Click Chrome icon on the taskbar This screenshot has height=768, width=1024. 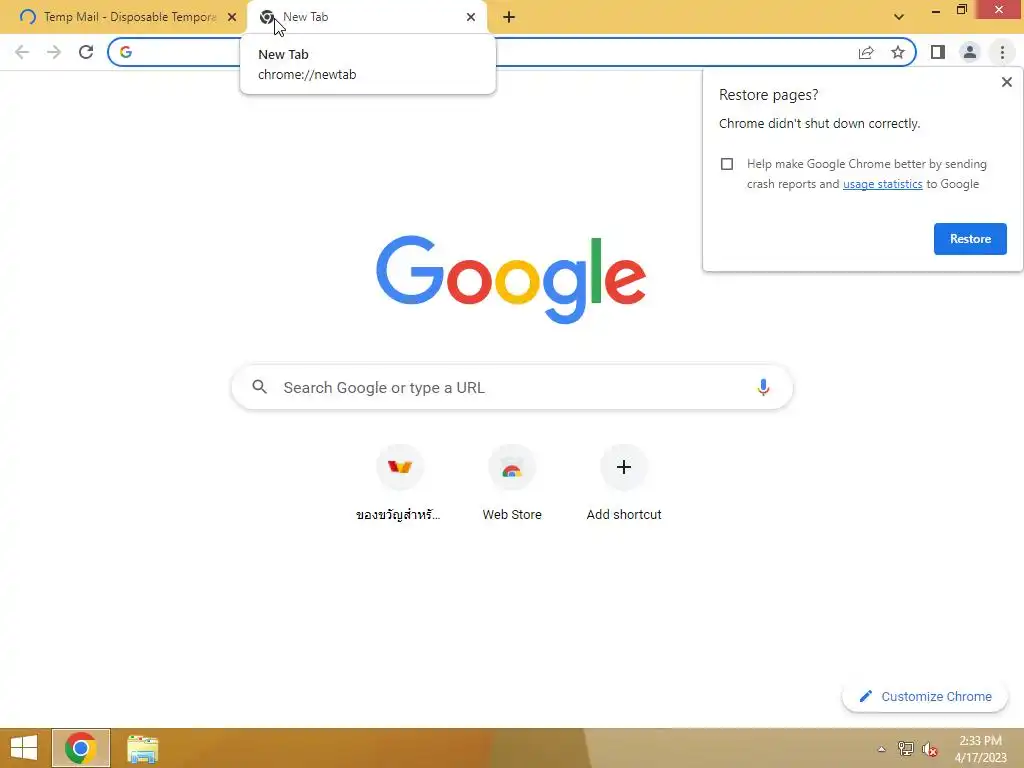tap(81, 748)
